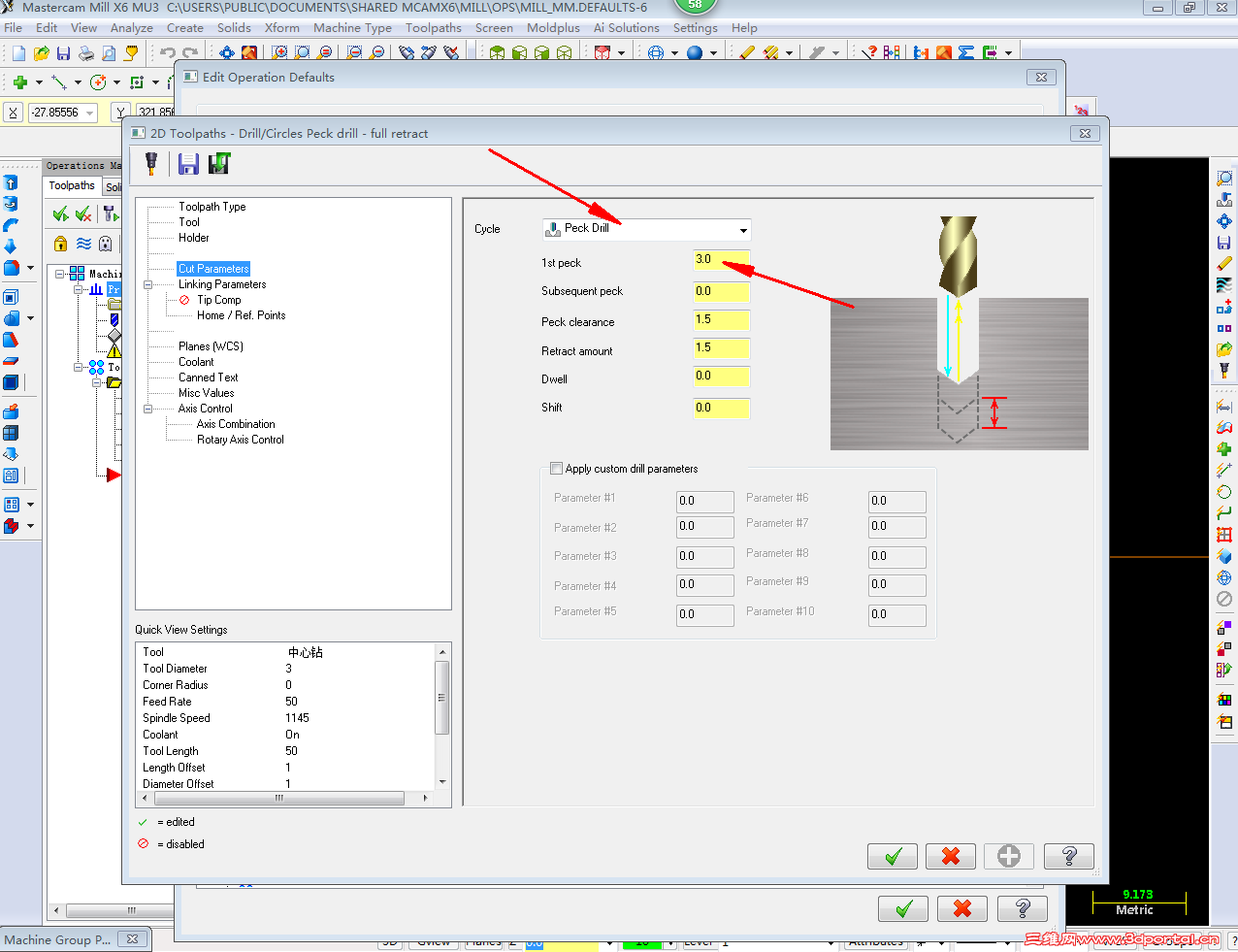Select Cut Parameters in the tree

213,269
